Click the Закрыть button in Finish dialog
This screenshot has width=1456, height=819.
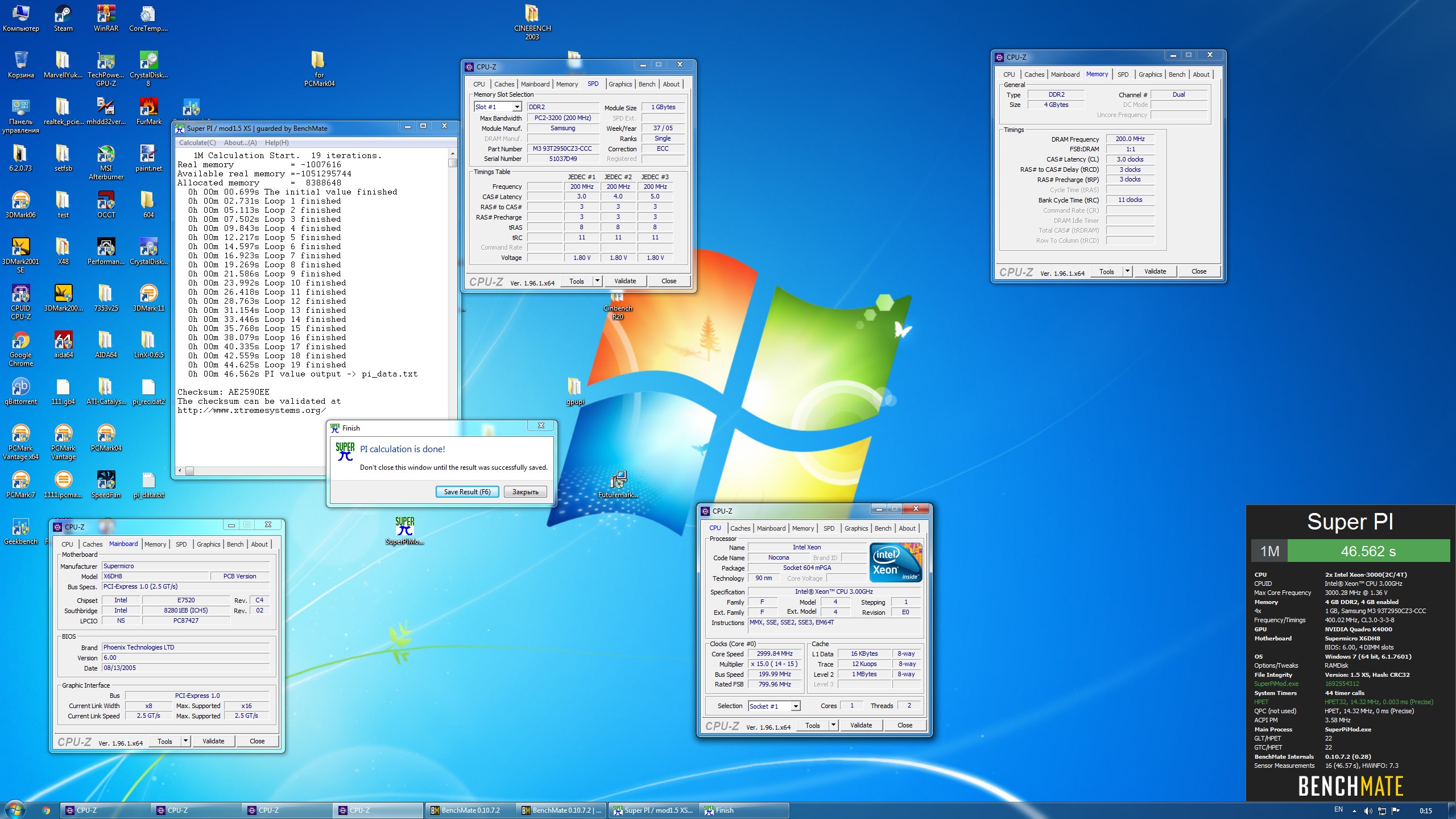pyautogui.click(x=525, y=492)
